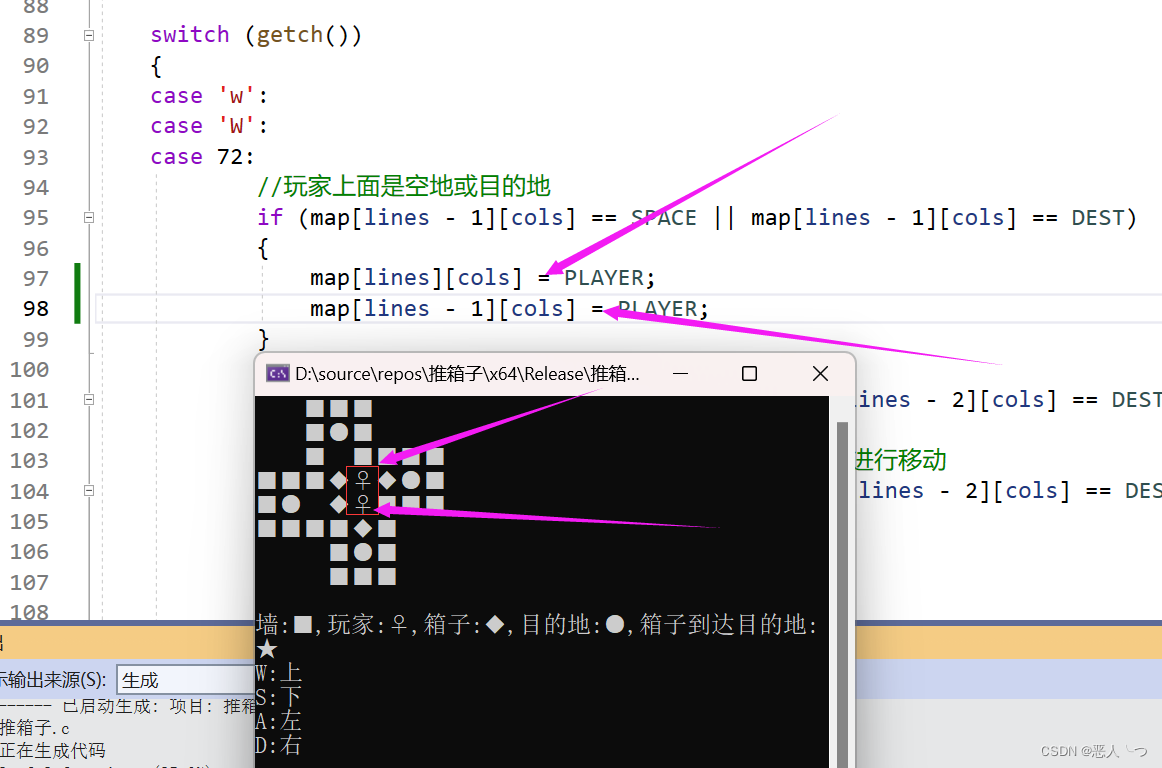Viewport: 1162px width, 768px height.
Task: Click case 'w' on line 91
Action: coord(209,96)
